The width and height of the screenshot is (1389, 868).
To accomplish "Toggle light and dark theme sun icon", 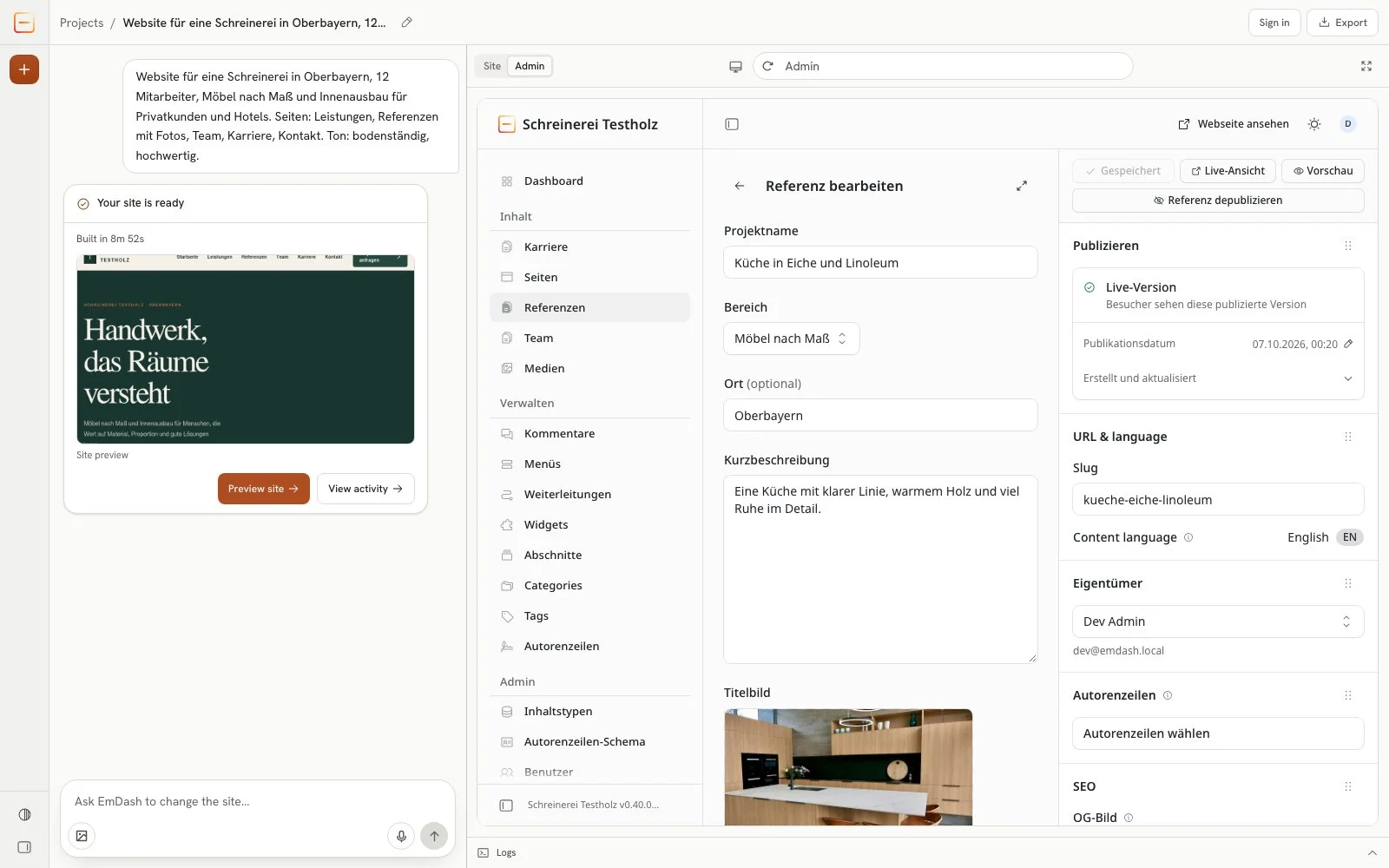I will point(1314,124).
